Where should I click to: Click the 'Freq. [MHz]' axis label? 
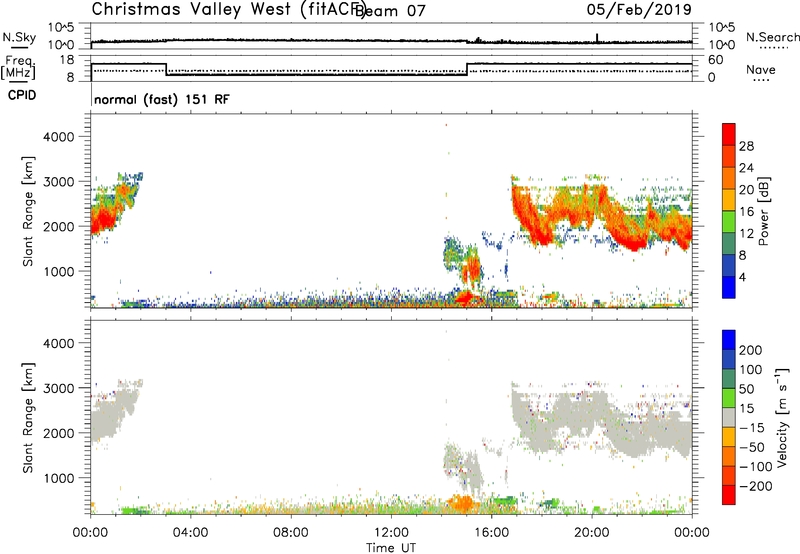18,68
